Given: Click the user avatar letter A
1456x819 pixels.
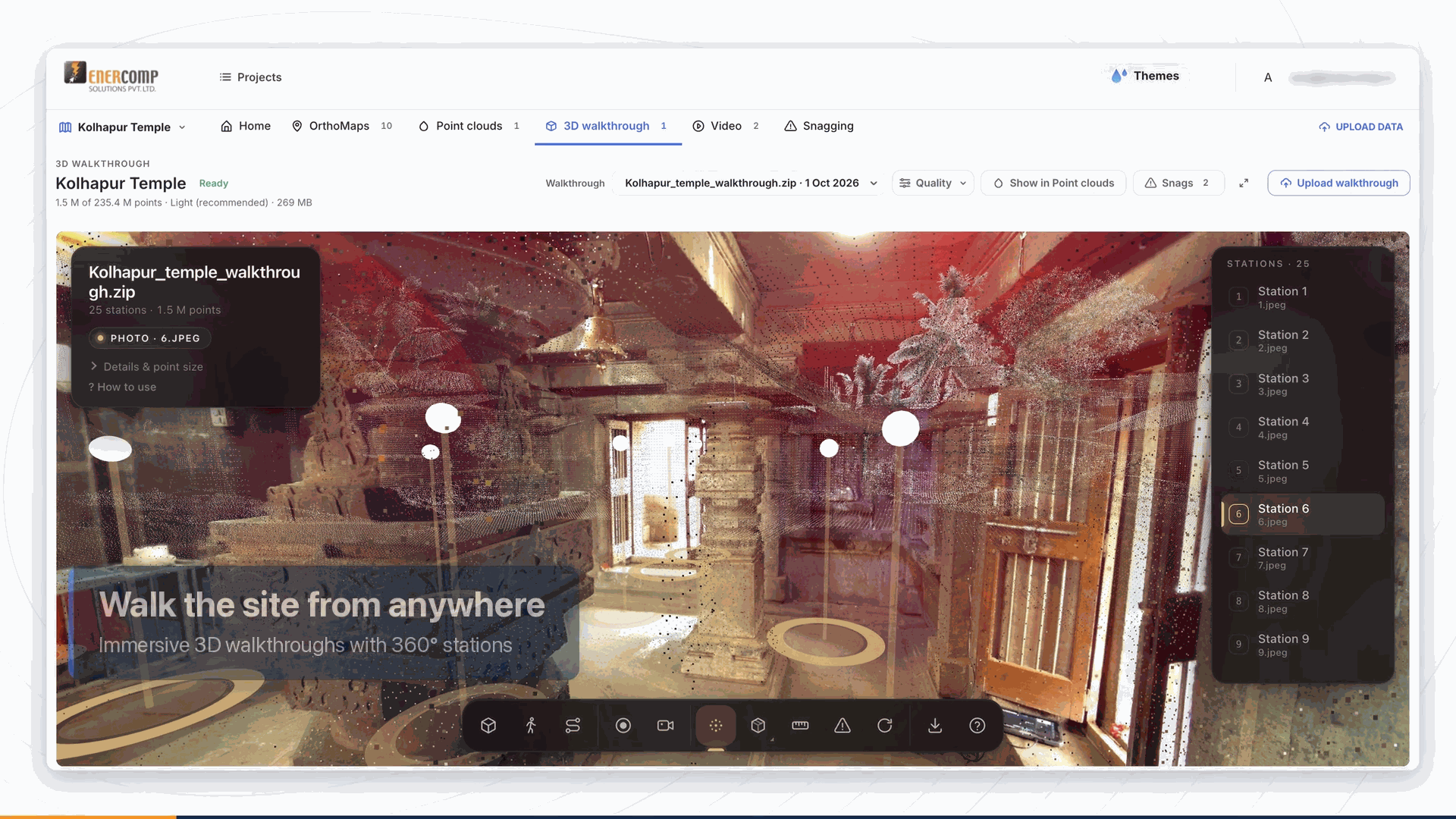Looking at the screenshot, I should click(1268, 77).
